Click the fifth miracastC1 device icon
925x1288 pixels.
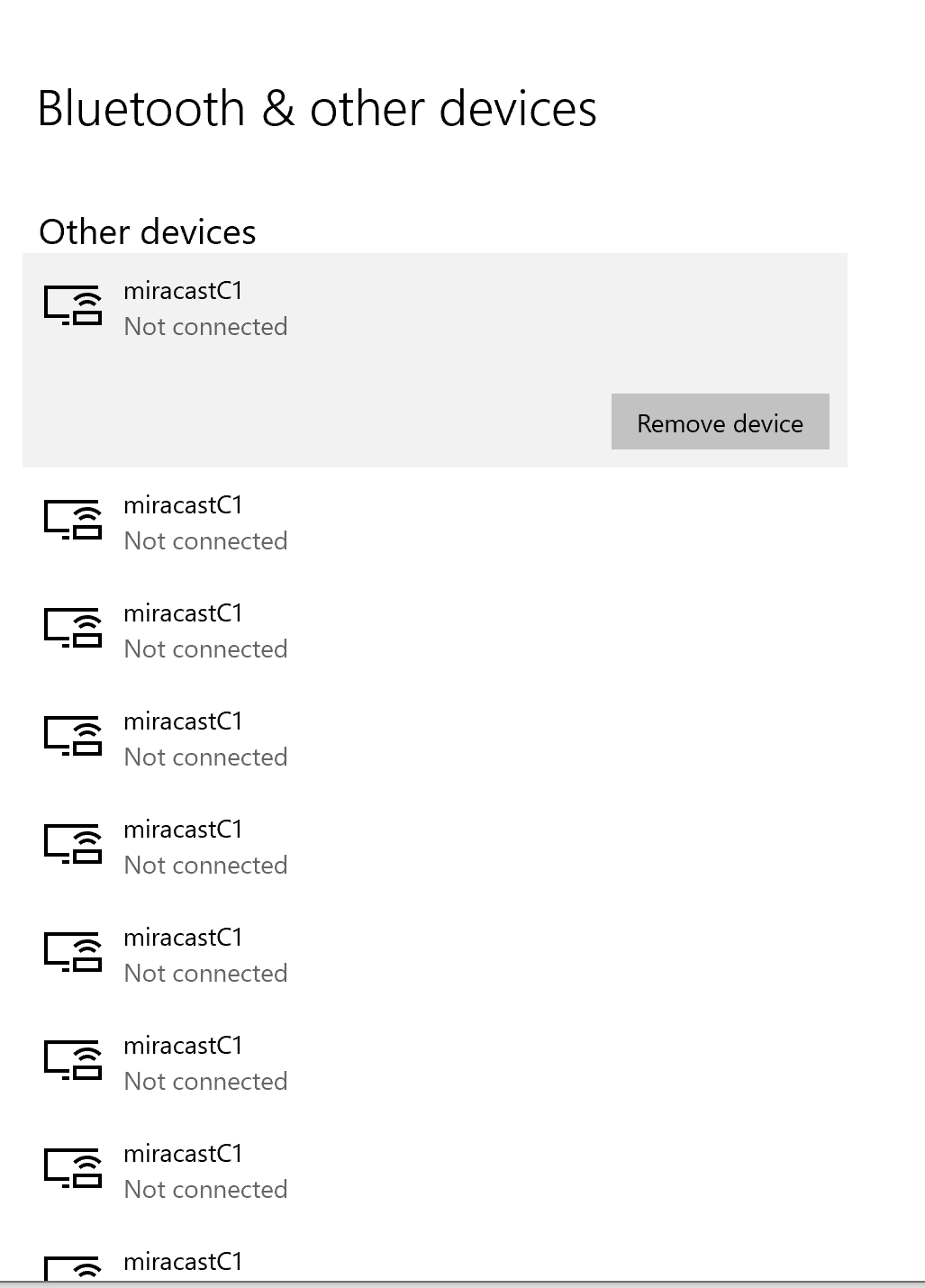73,844
